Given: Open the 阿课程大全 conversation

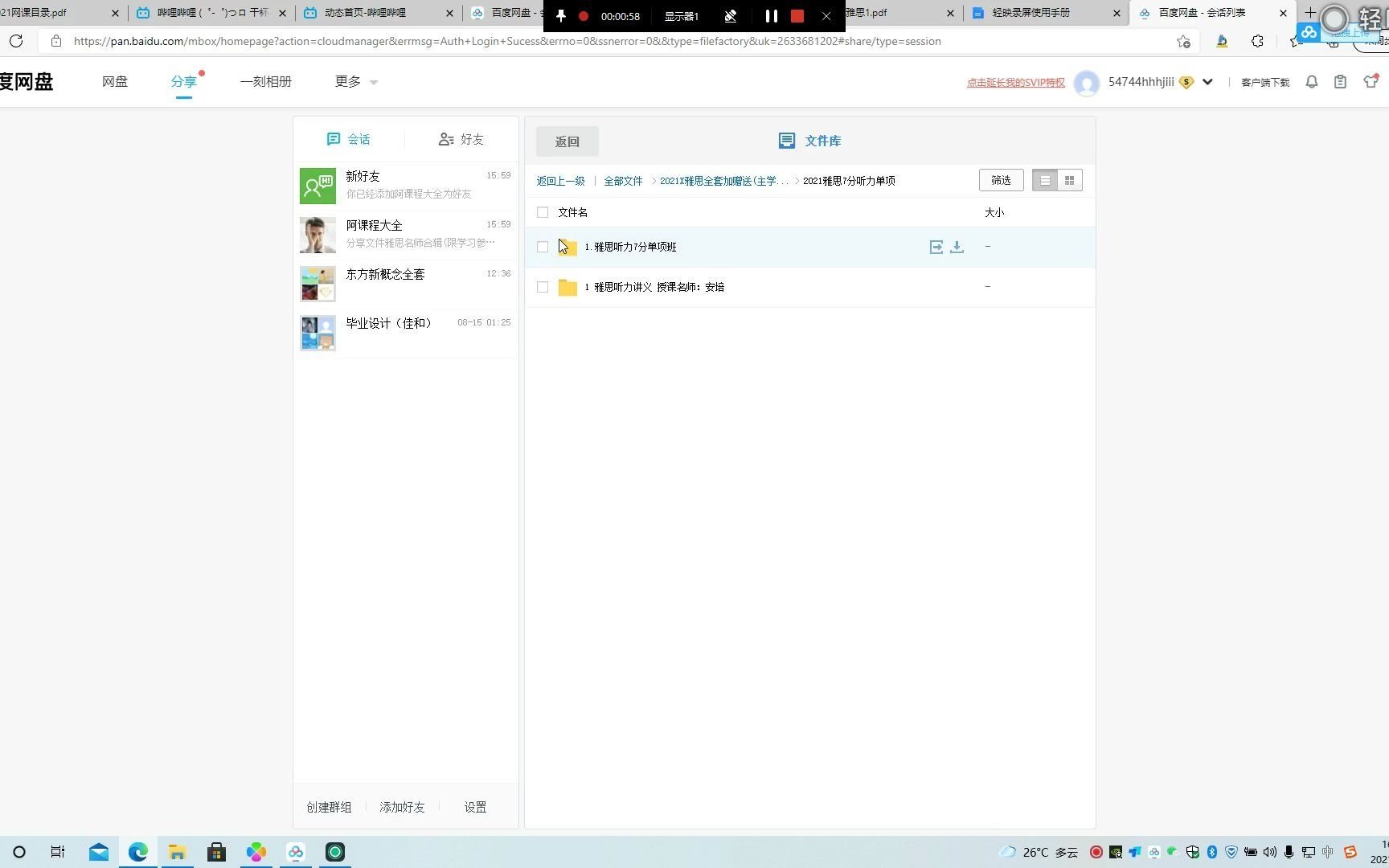Looking at the screenshot, I should (x=406, y=235).
